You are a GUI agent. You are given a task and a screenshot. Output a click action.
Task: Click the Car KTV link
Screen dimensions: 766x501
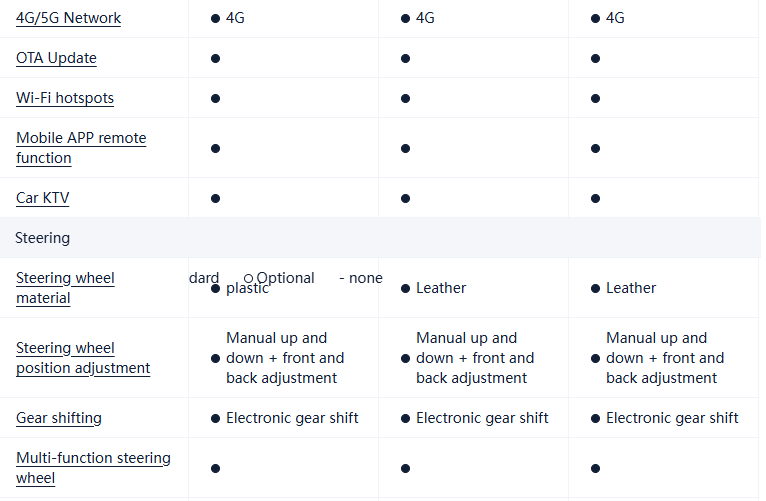(x=43, y=198)
